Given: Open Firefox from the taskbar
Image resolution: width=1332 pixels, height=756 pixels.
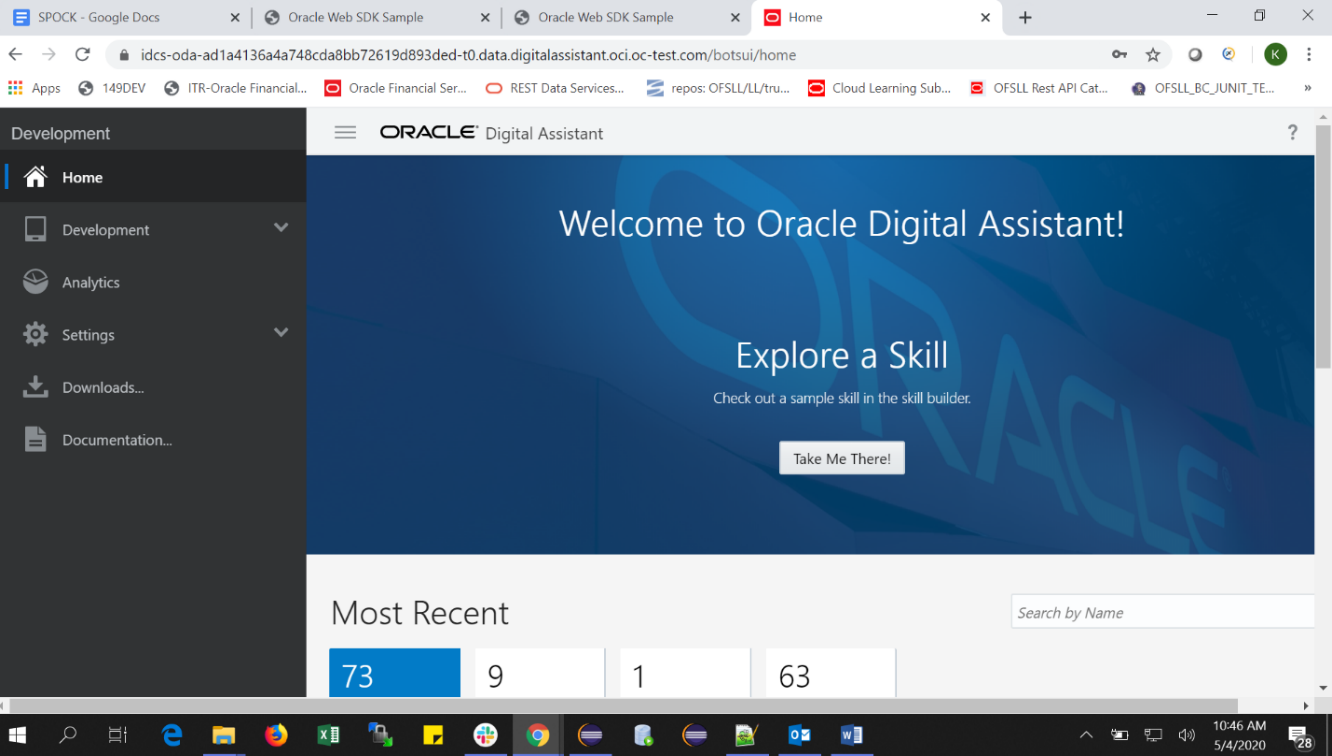Looking at the screenshot, I should pos(276,735).
